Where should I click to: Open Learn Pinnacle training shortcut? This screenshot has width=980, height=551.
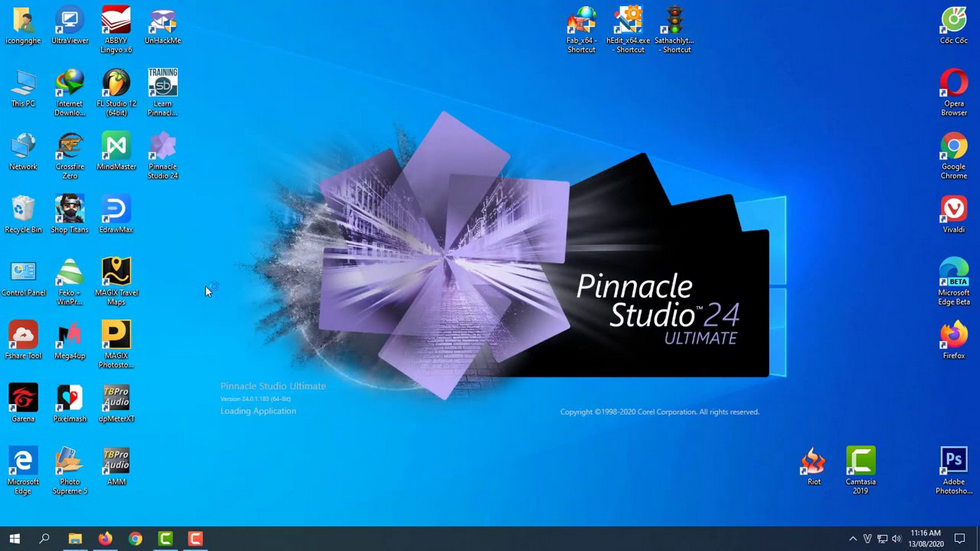click(x=162, y=92)
